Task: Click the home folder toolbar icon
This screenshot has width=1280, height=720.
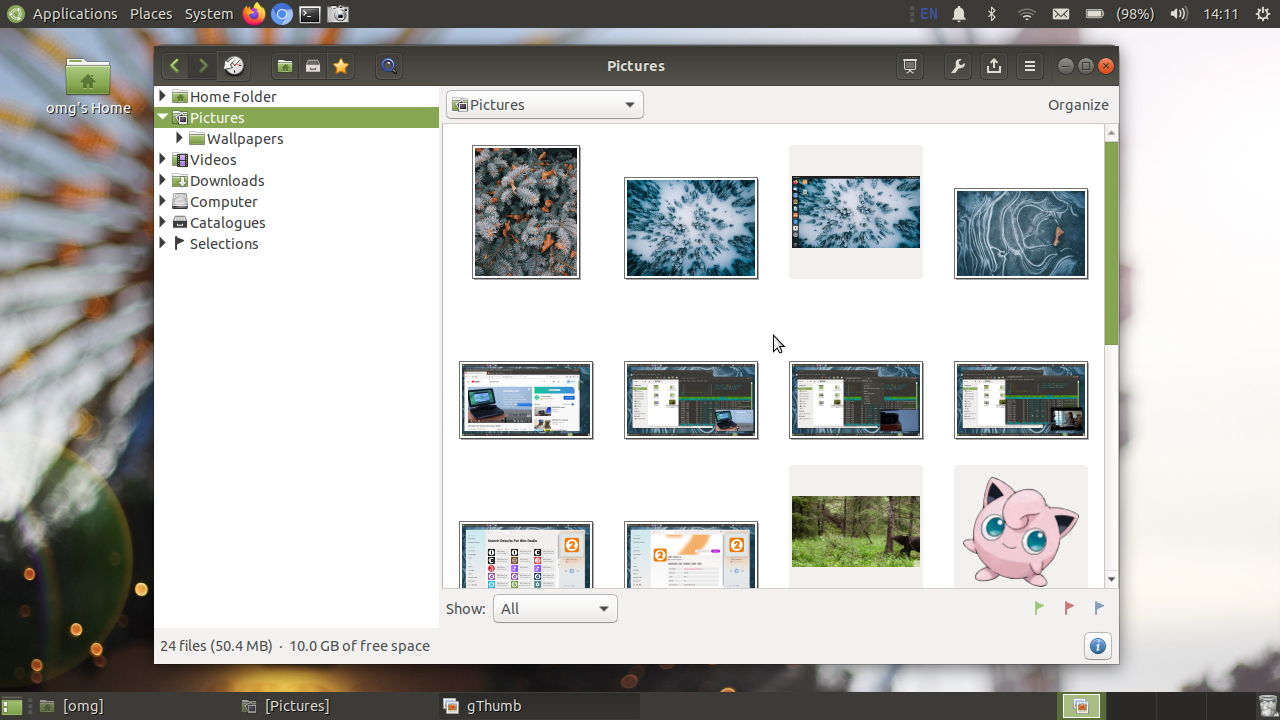Action: click(x=285, y=66)
